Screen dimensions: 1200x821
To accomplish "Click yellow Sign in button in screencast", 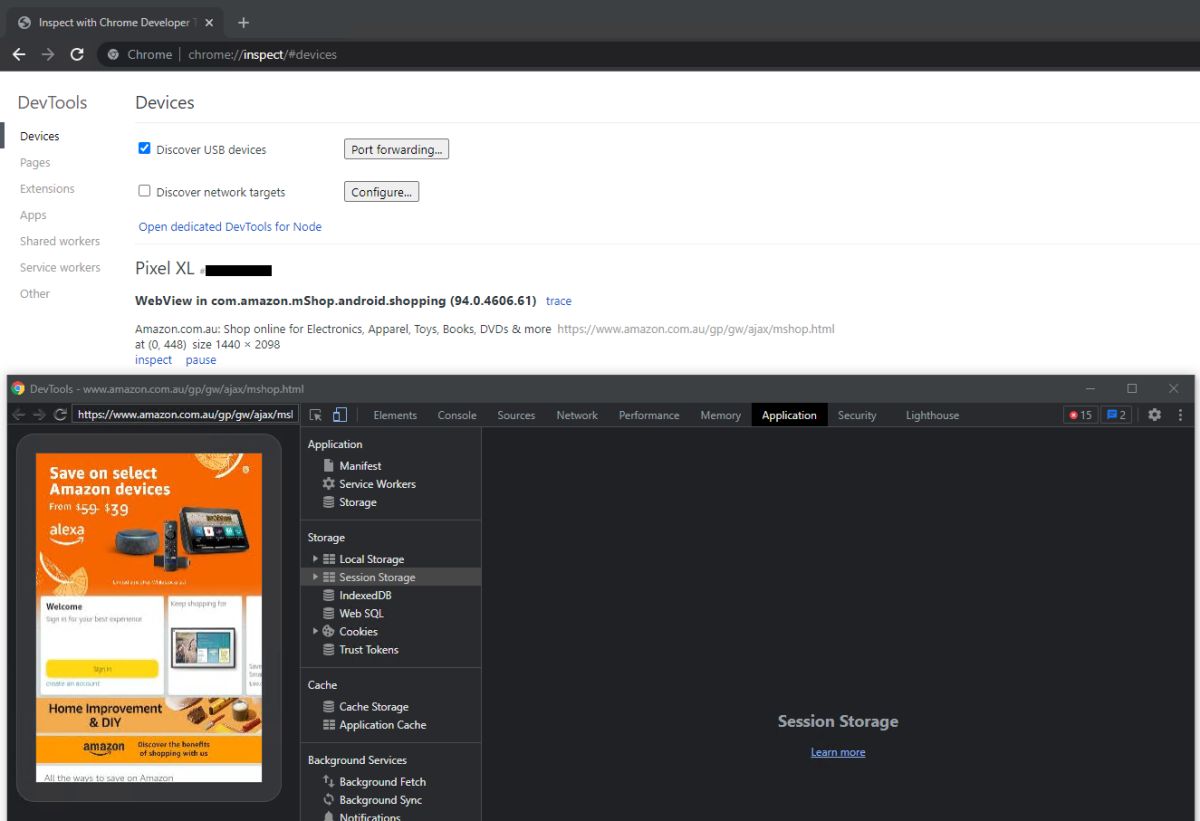I will pyautogui.click(x=102, y=669).
